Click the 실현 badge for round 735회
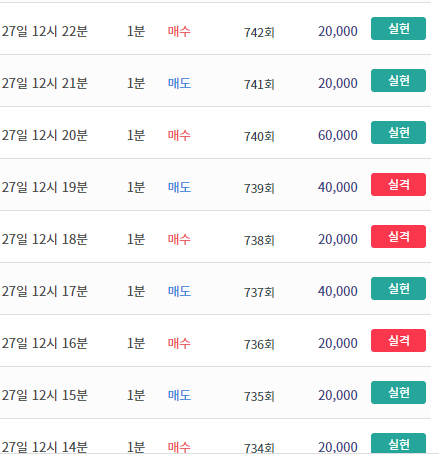The image size is (439, 461). pos(398,393)
